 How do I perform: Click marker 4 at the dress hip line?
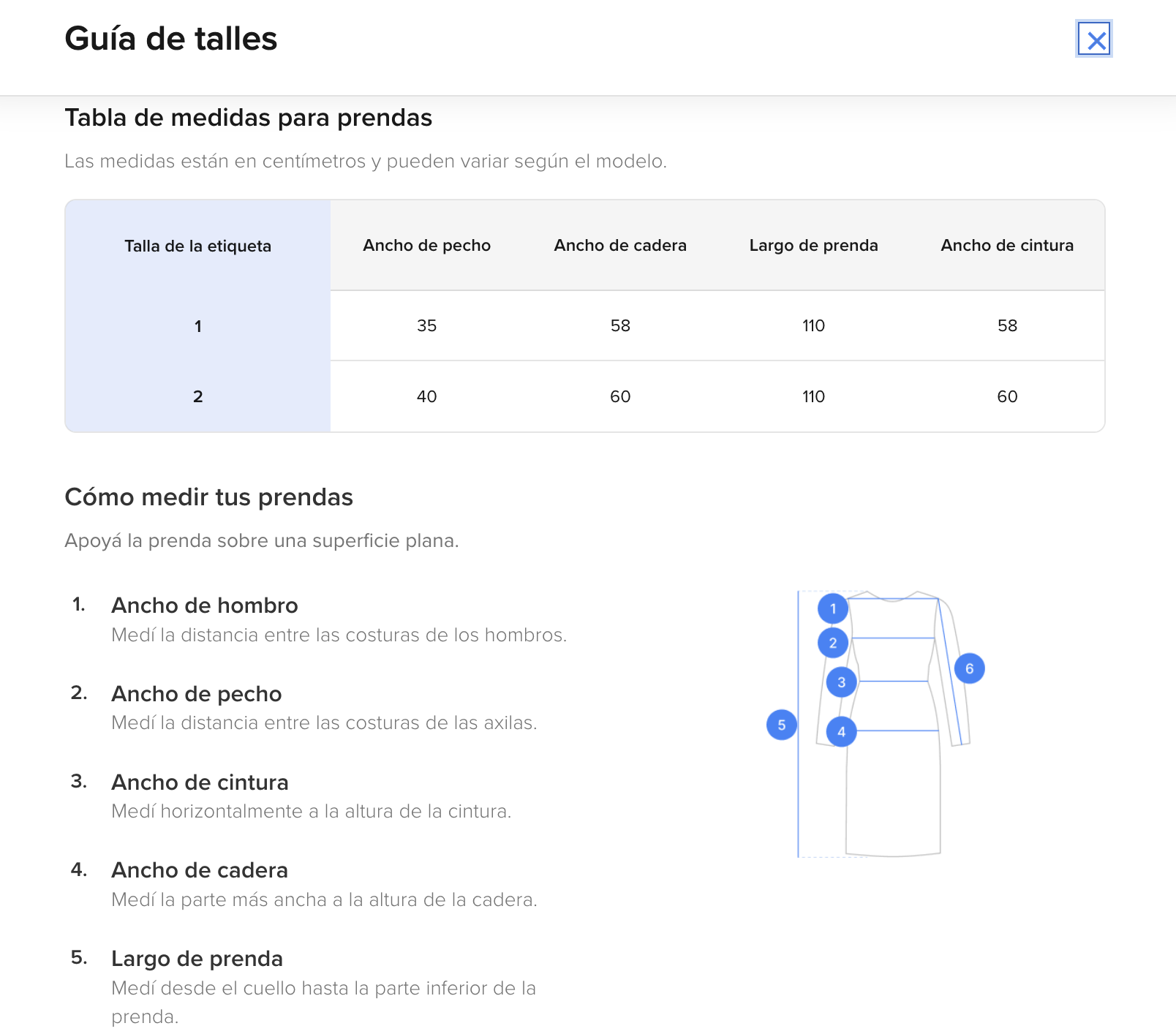pos(842,732)
